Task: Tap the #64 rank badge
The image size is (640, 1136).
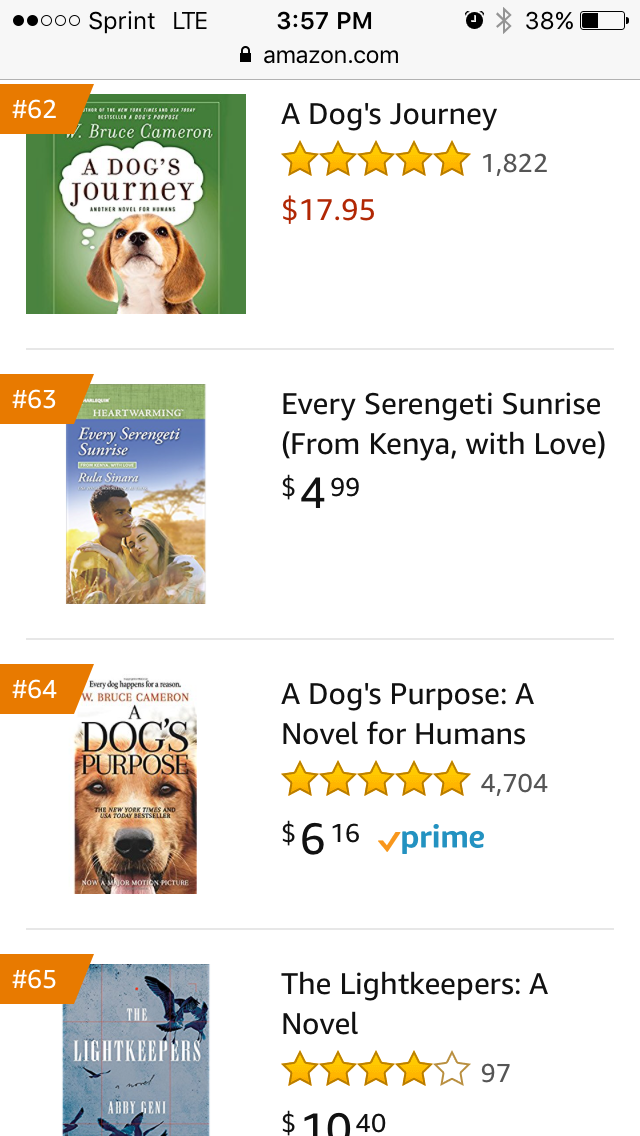Action: pyautogui.click(x=38, y=689)
